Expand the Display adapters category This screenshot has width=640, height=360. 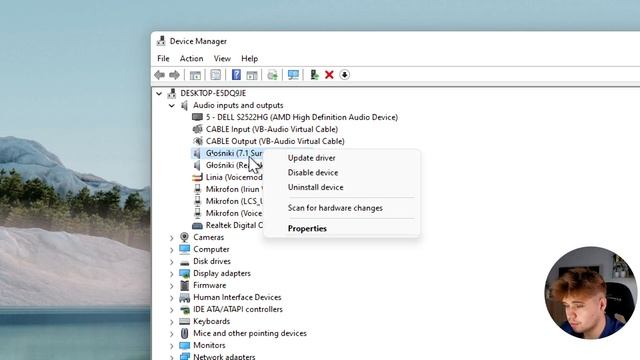[172, 273]
